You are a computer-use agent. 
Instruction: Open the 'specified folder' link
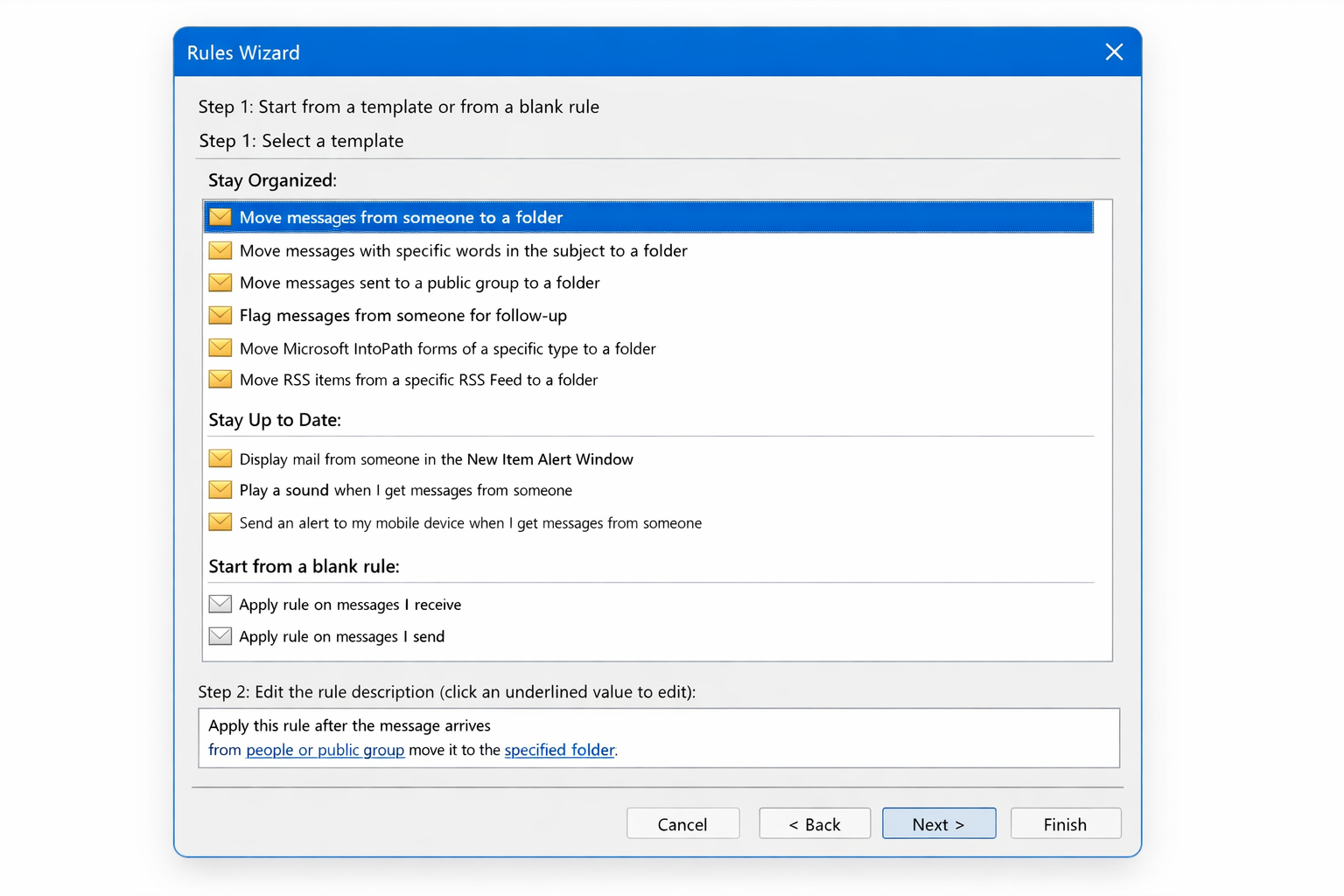pos(559,750)
